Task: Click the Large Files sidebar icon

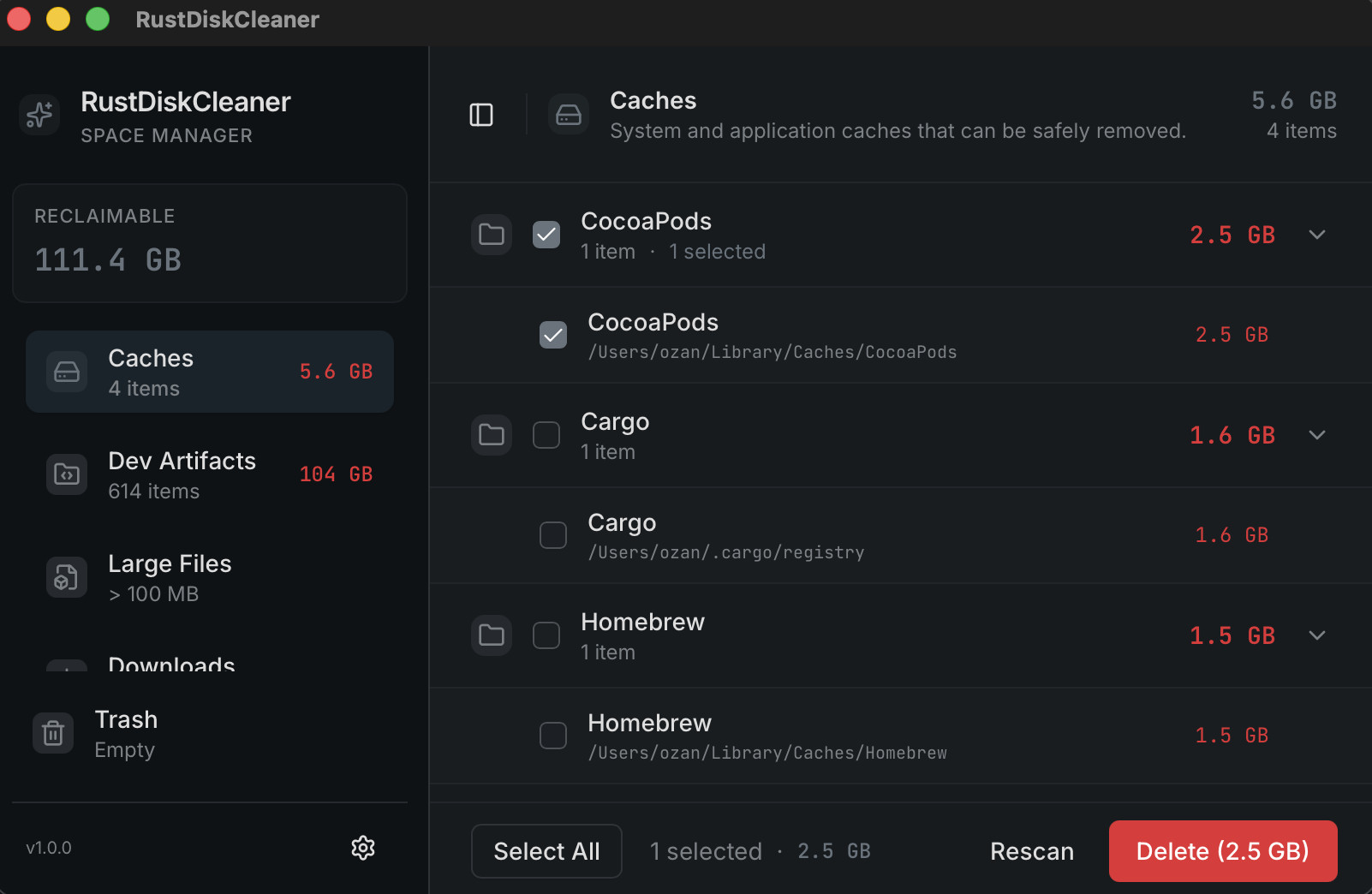Action: [67, 577]
